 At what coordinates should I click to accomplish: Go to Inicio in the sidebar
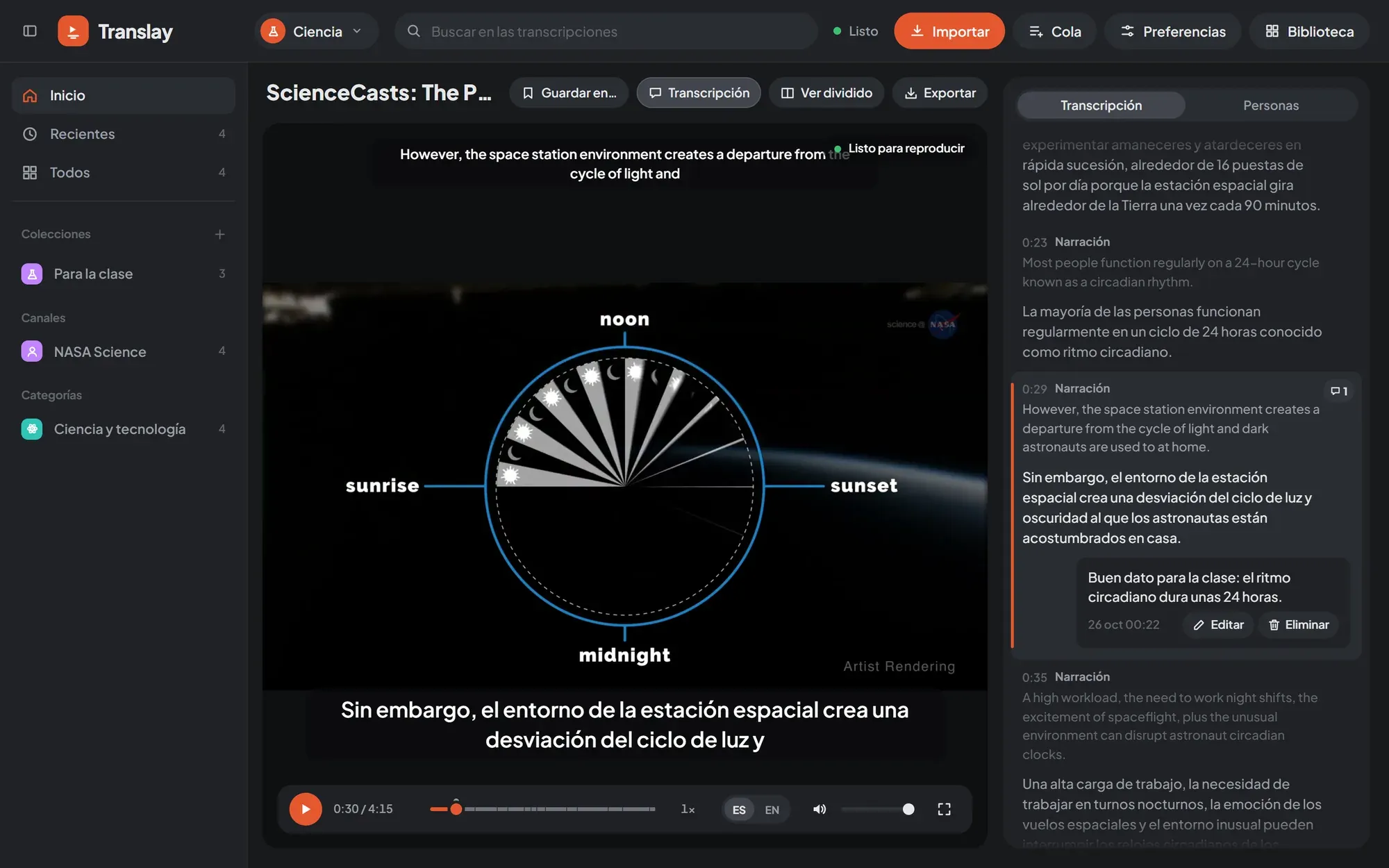click(124, 96)
